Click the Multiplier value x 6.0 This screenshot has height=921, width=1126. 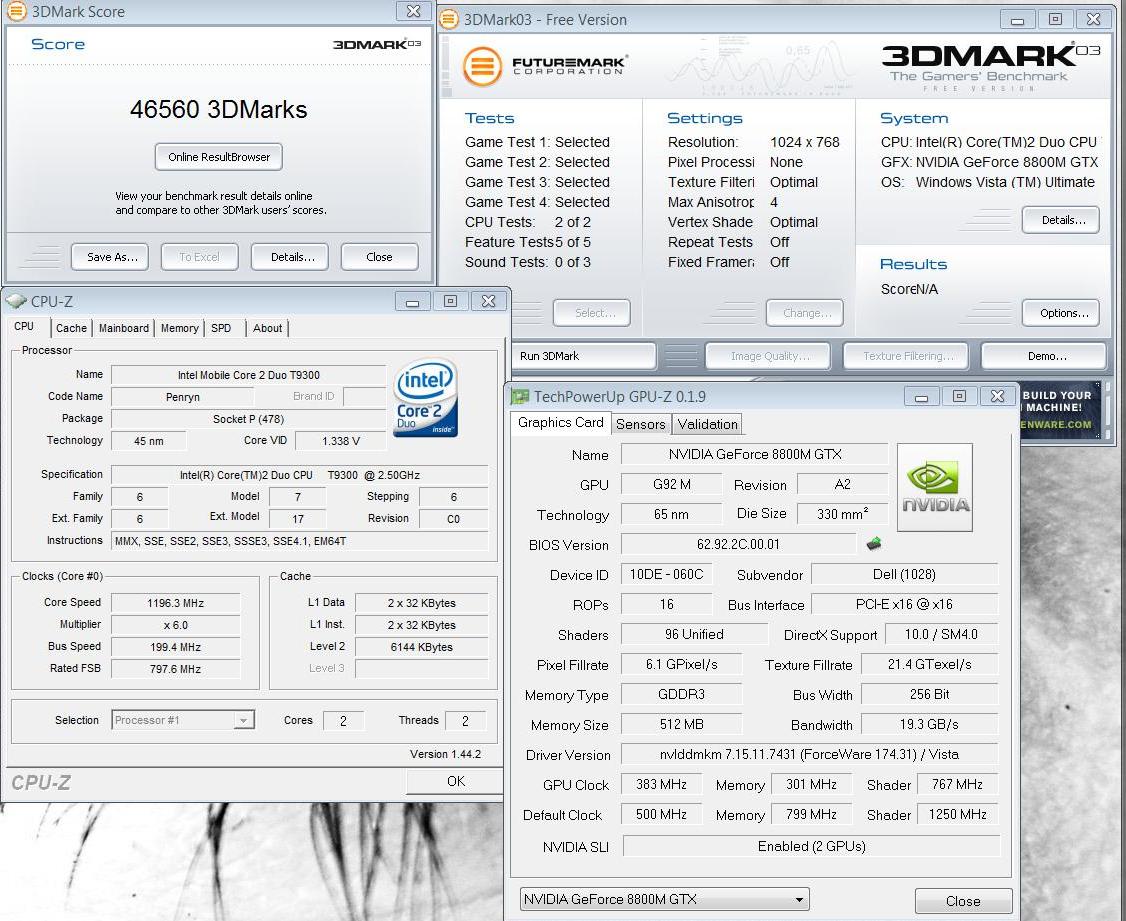pyautogui.click(x=176, y=625)
